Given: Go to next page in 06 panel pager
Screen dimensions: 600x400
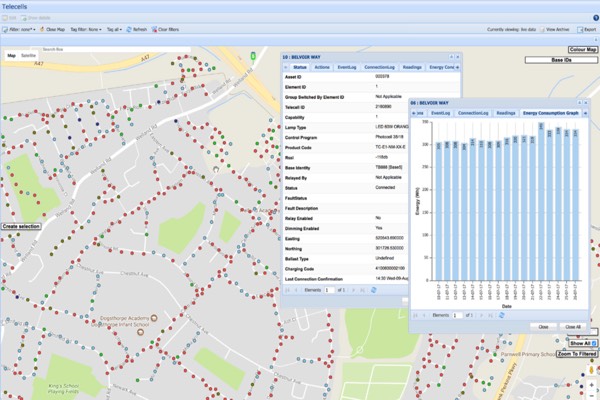Looking at the screenshot, I should click(481, 315).
